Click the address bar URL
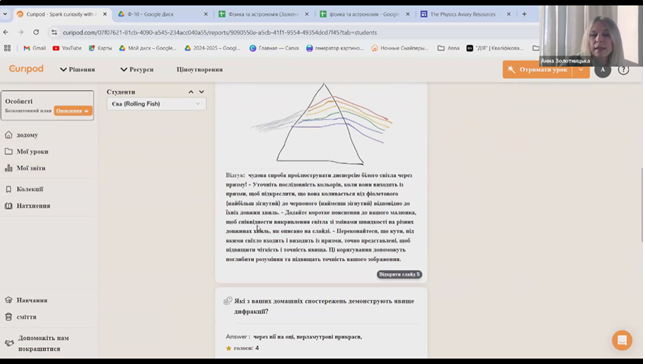 click(220, 32)
